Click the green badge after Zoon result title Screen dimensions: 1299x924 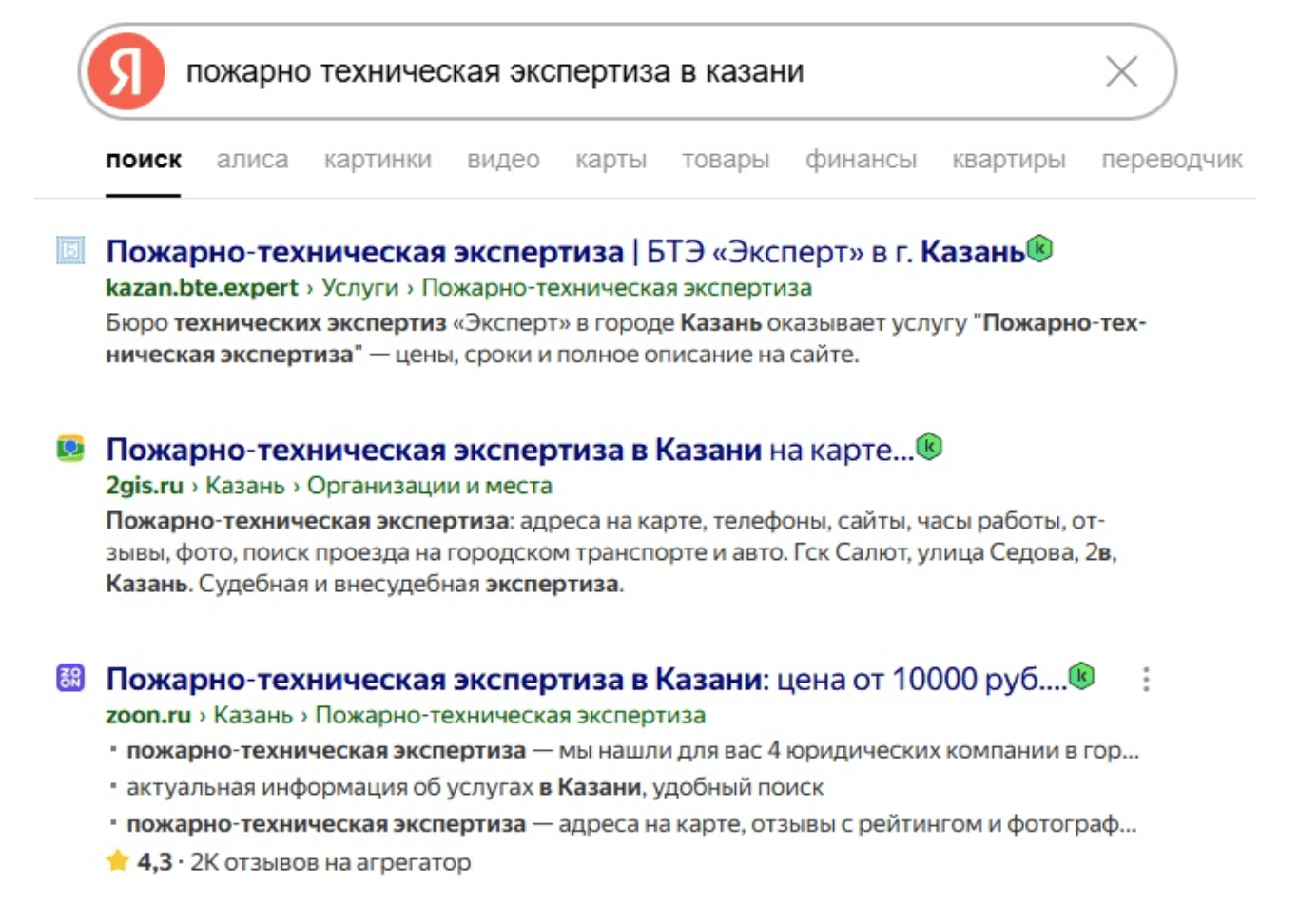(1082, 676)
